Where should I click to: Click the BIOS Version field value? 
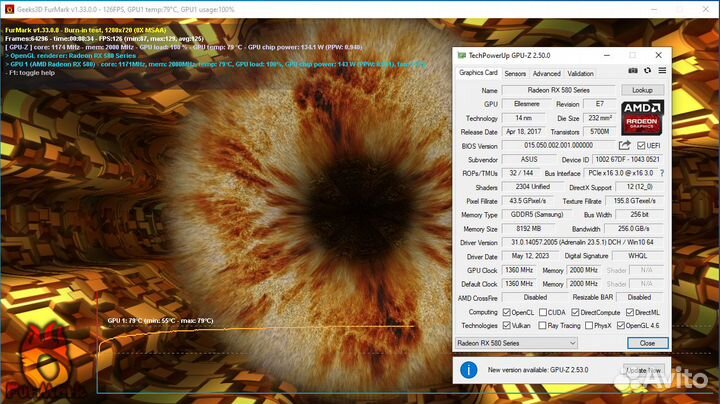click(558, 145)
